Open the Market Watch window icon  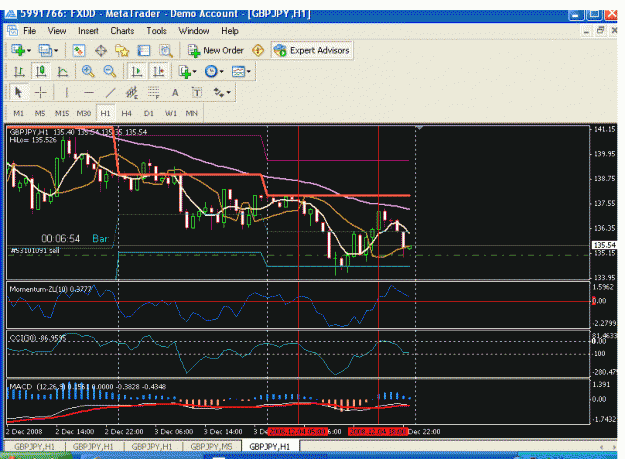click(79, 51)
